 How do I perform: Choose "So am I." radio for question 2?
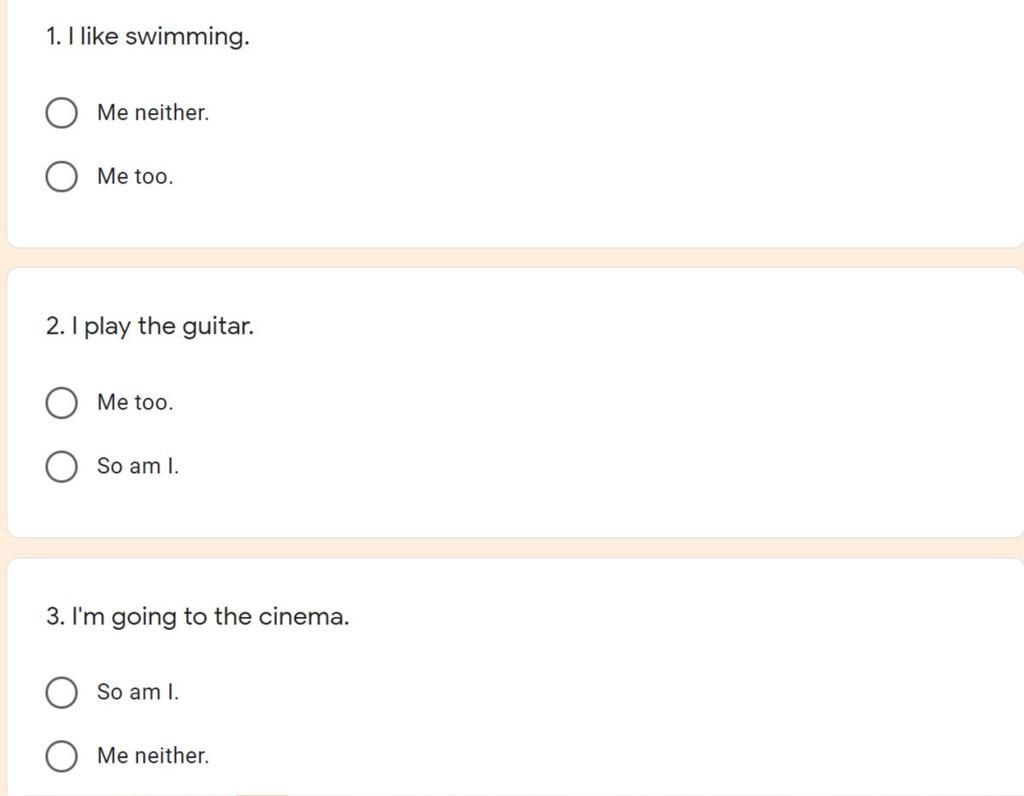coord(61,466)
